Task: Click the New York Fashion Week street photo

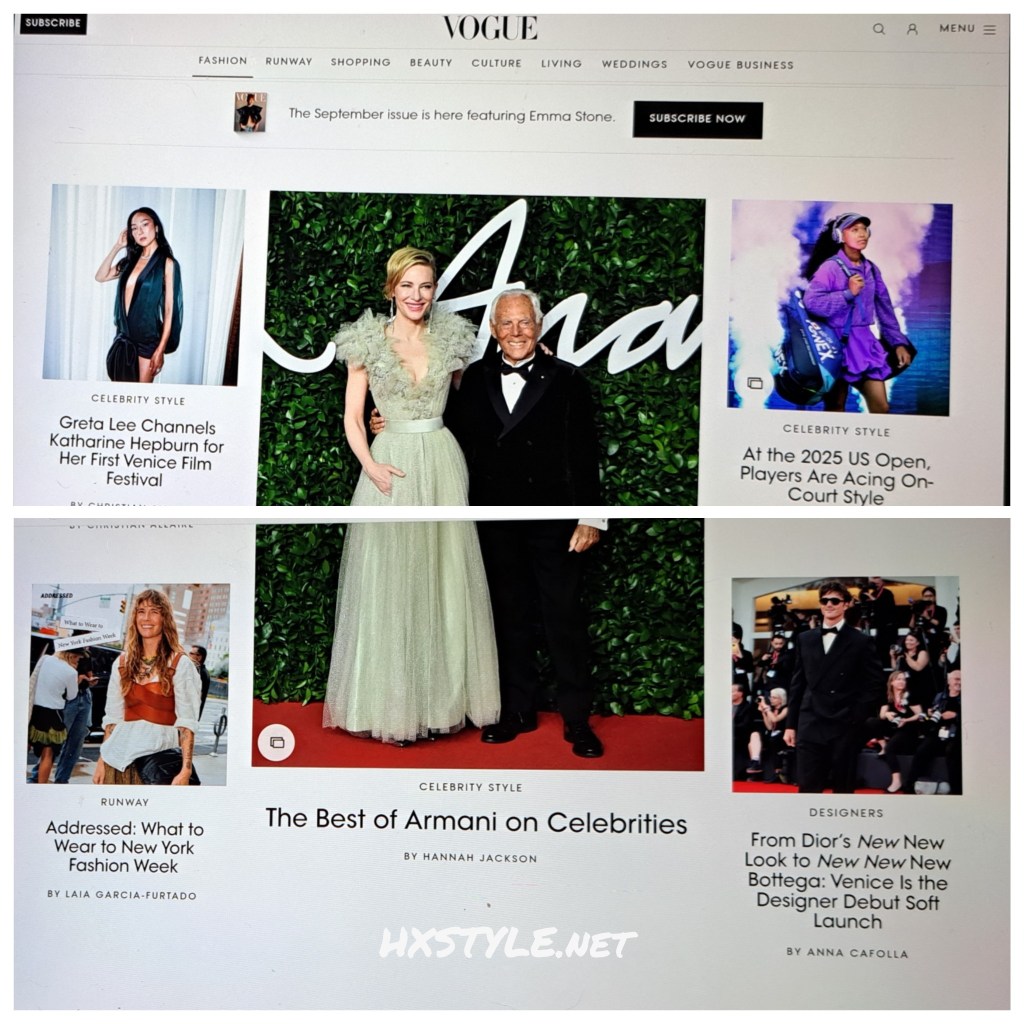Action: pos(128,684)
